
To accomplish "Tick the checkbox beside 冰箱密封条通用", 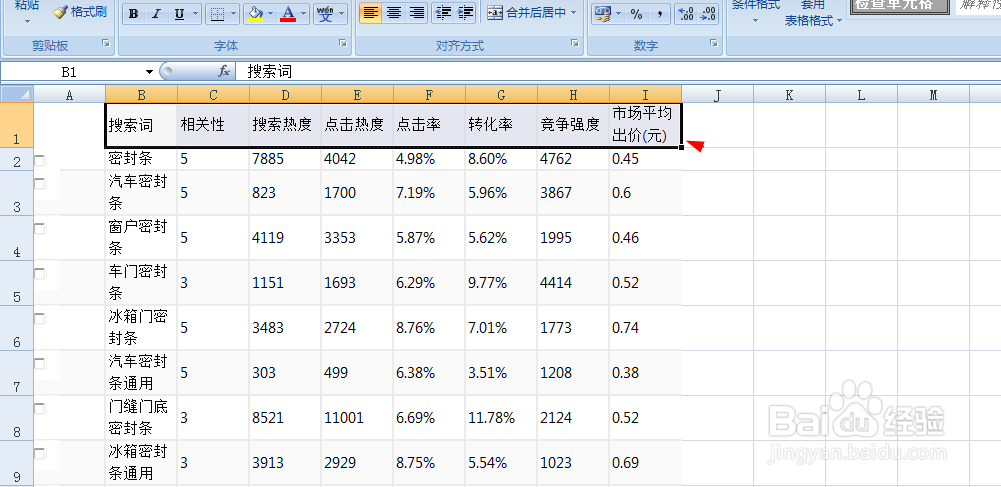I will 40,453.
